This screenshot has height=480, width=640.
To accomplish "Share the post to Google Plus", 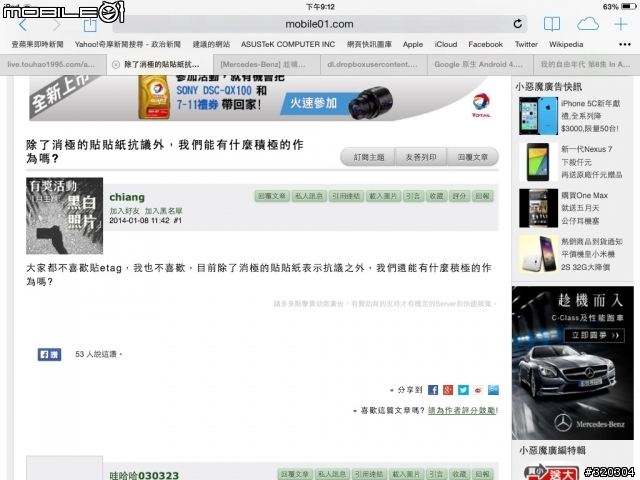I will [448, 390].
